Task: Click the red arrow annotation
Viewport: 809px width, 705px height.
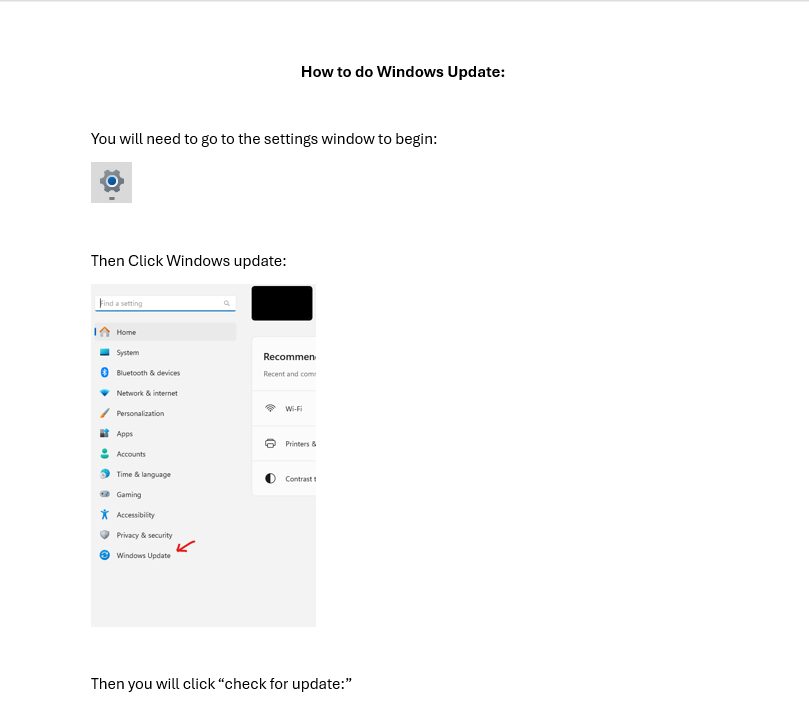Action: [x=186, y=546]
